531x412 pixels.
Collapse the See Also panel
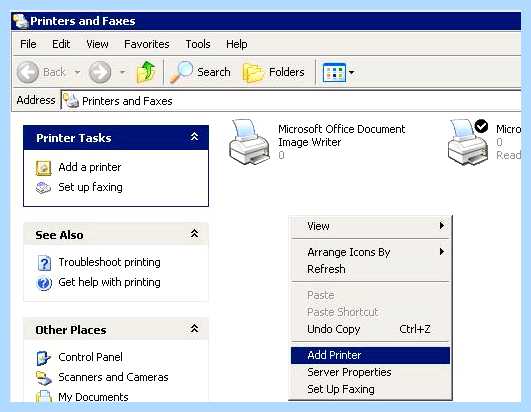194,234
